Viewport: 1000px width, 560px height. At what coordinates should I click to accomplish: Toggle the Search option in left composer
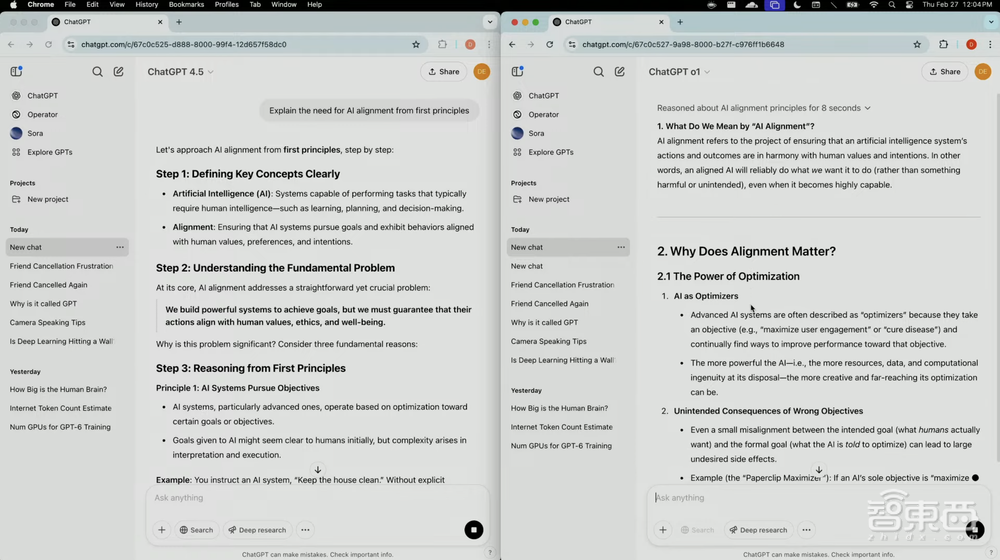click(196, 530)
